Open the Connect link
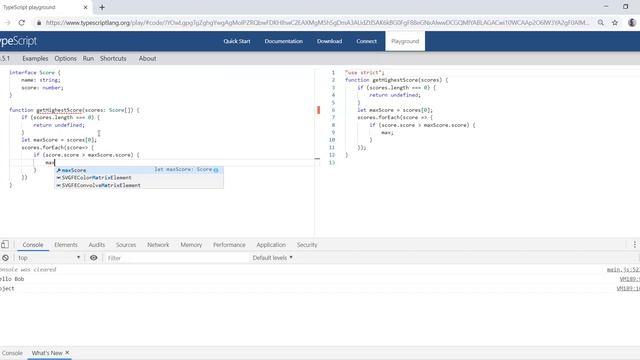640x360 pixels. [x=367, y=41]
